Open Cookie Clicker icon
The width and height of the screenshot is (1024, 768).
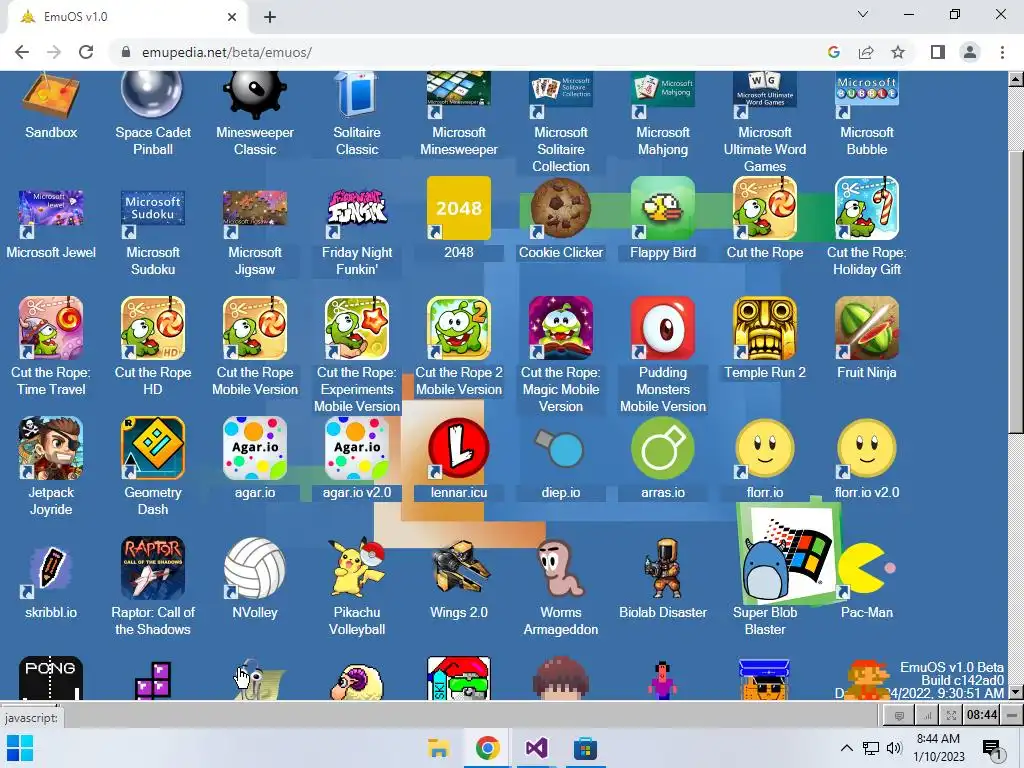560,208
